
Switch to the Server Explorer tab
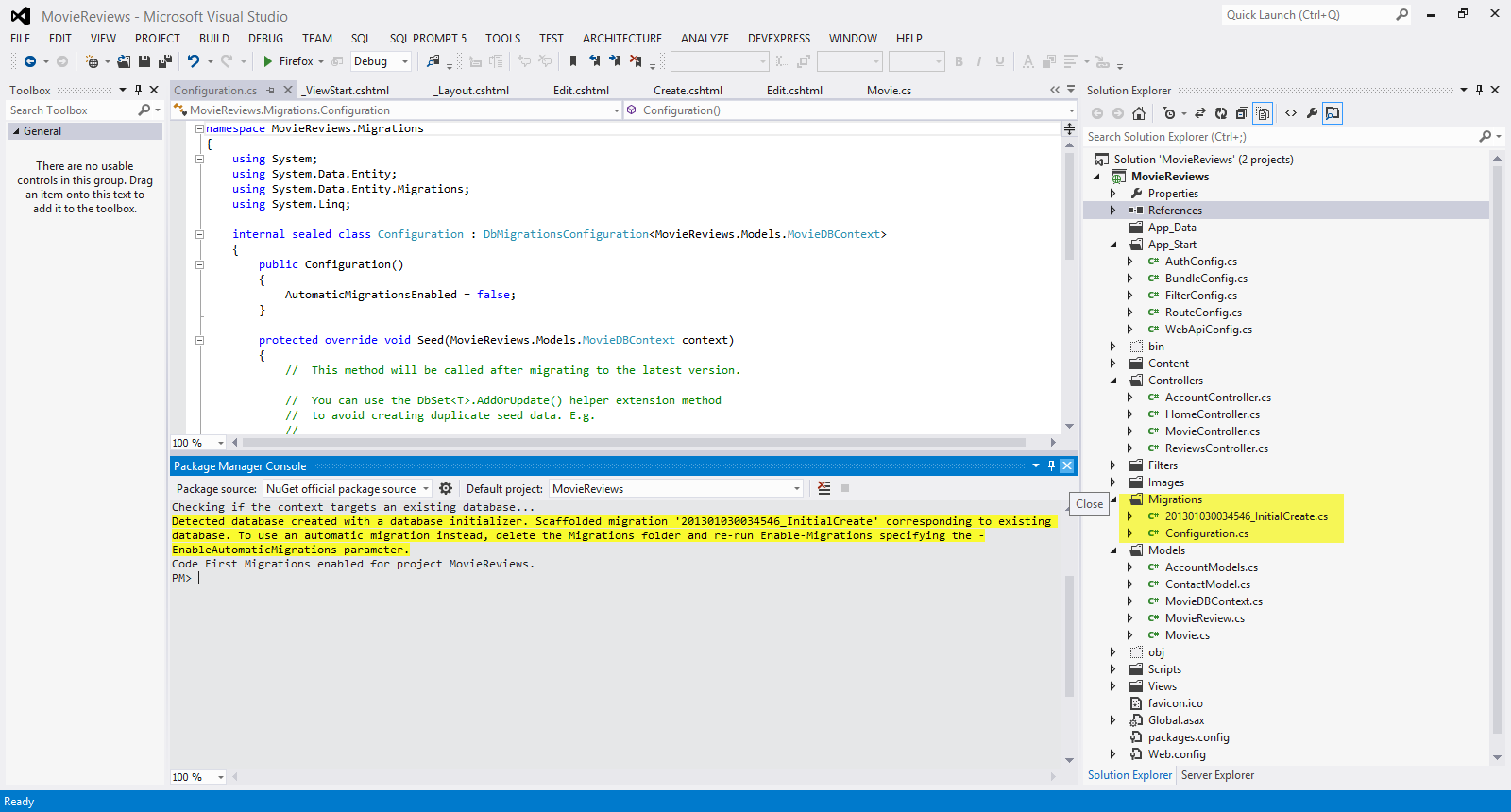(x=1217, y=775)
